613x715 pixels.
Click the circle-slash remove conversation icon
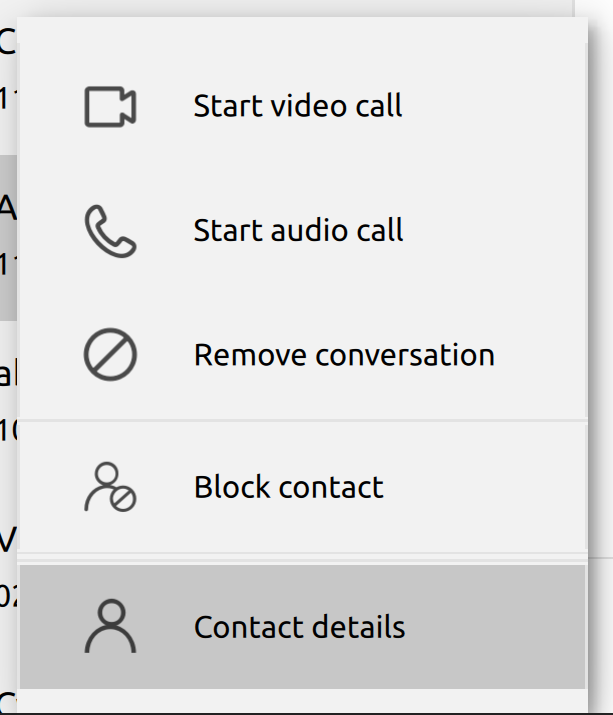tap(110, 354)
